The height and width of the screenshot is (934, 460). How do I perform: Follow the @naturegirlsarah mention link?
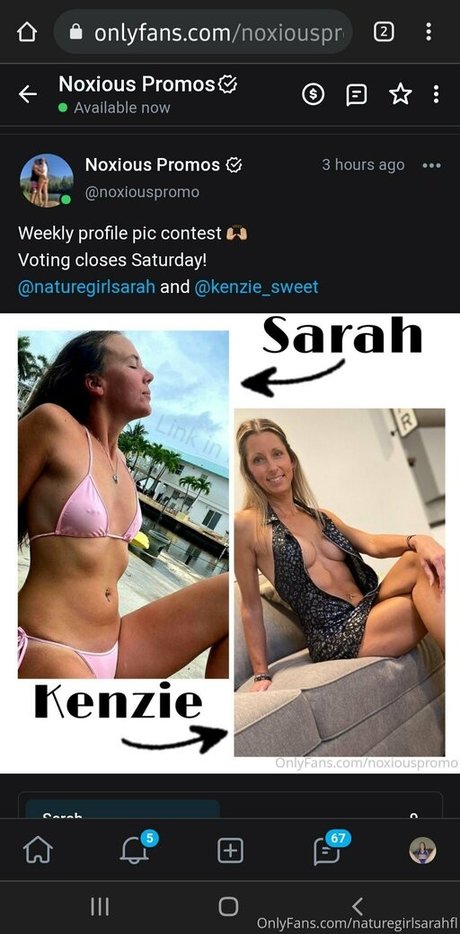(x=87, y=287)
